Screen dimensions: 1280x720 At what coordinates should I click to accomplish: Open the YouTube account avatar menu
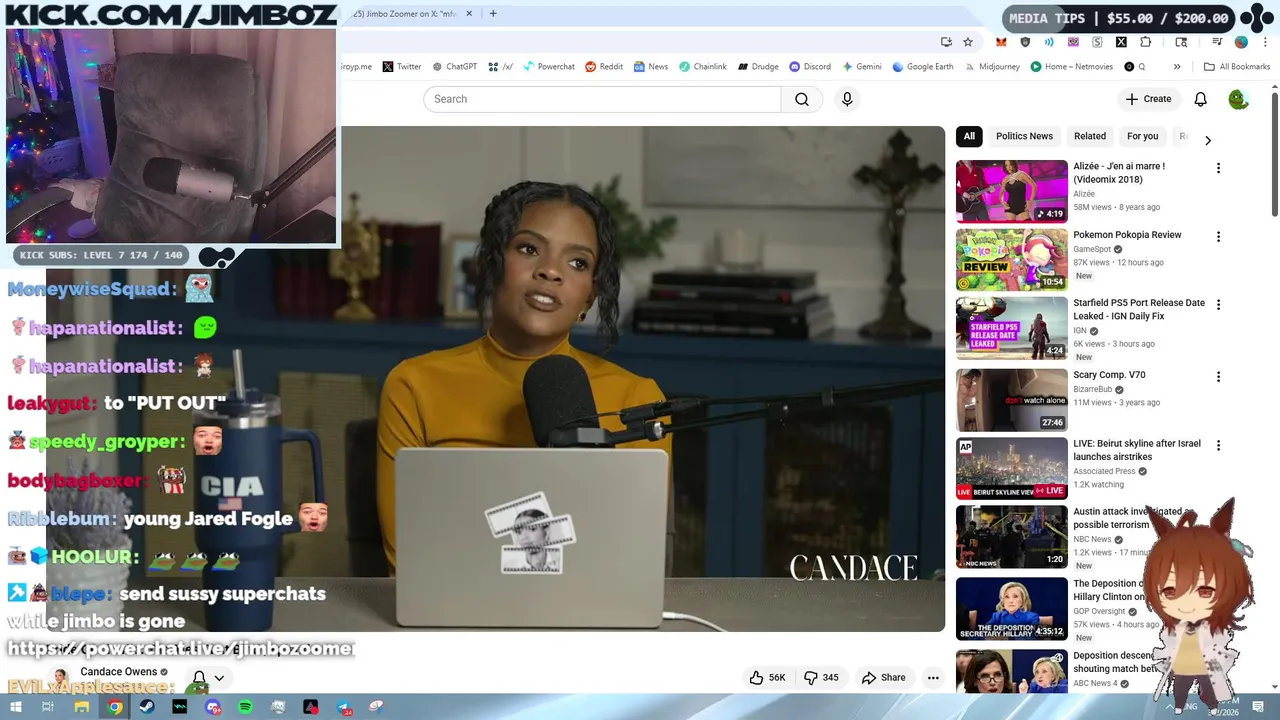(1238, 99)
